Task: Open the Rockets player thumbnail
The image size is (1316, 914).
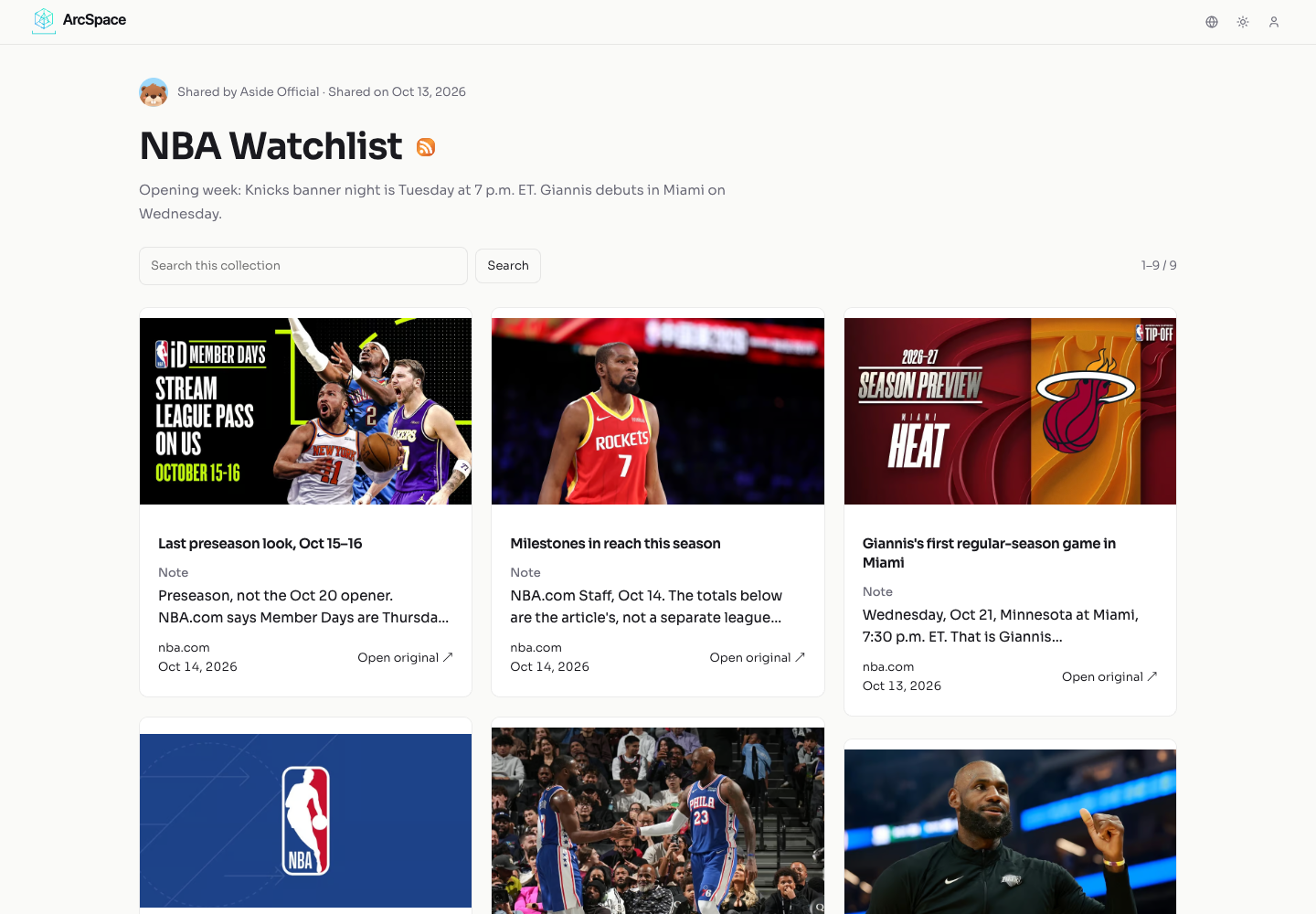Action: click(658, 411)
